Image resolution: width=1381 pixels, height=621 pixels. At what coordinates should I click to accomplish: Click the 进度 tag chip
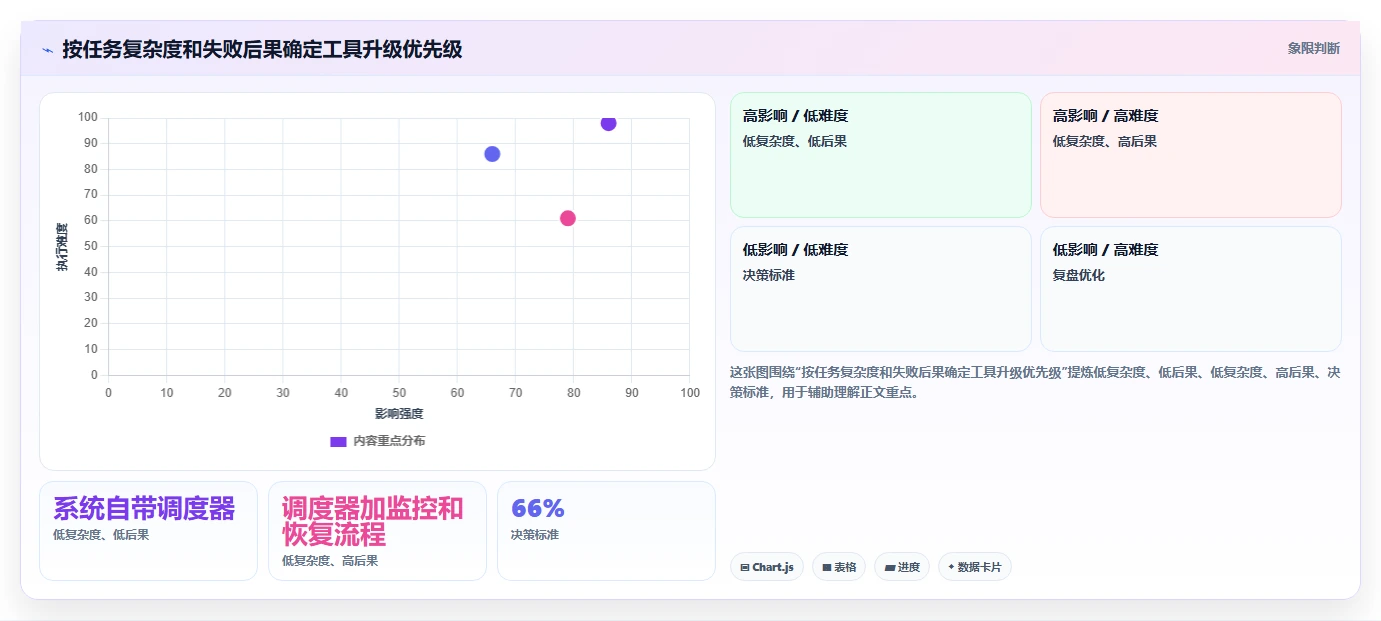(902, 567)
